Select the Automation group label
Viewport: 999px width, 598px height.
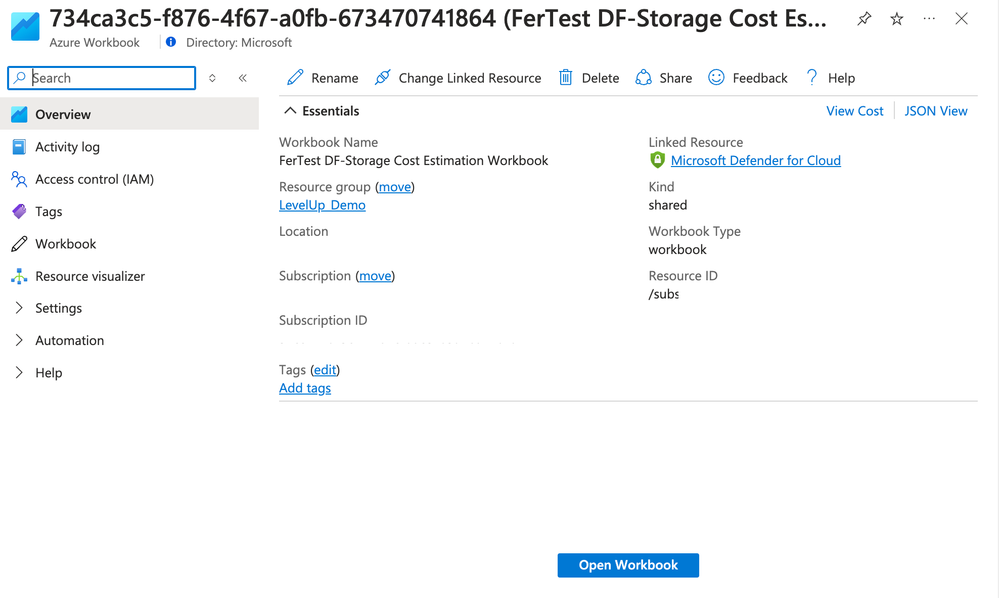pyautogui.click(x=69, y=341)
